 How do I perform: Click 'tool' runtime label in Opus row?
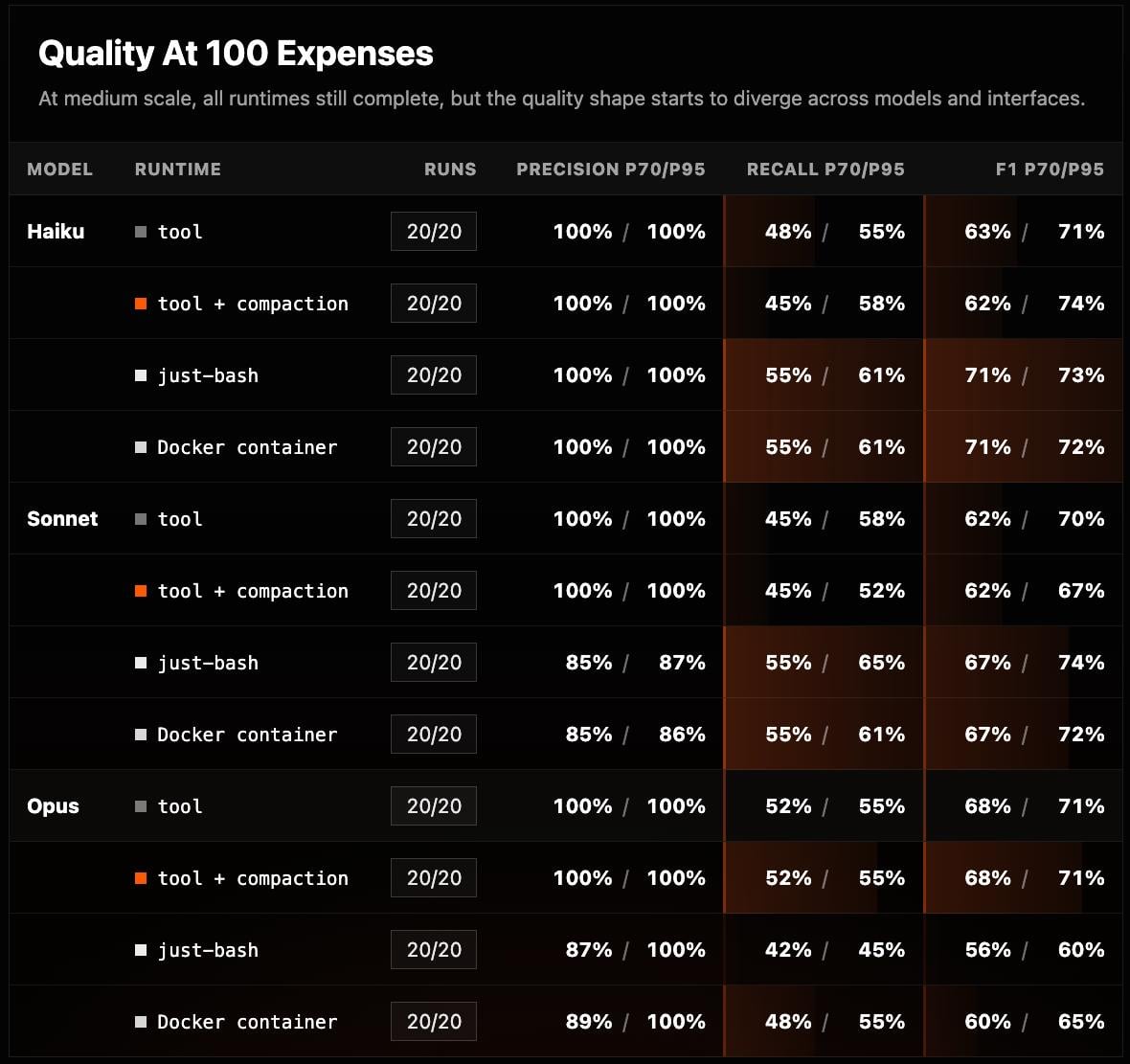[179, 806]
